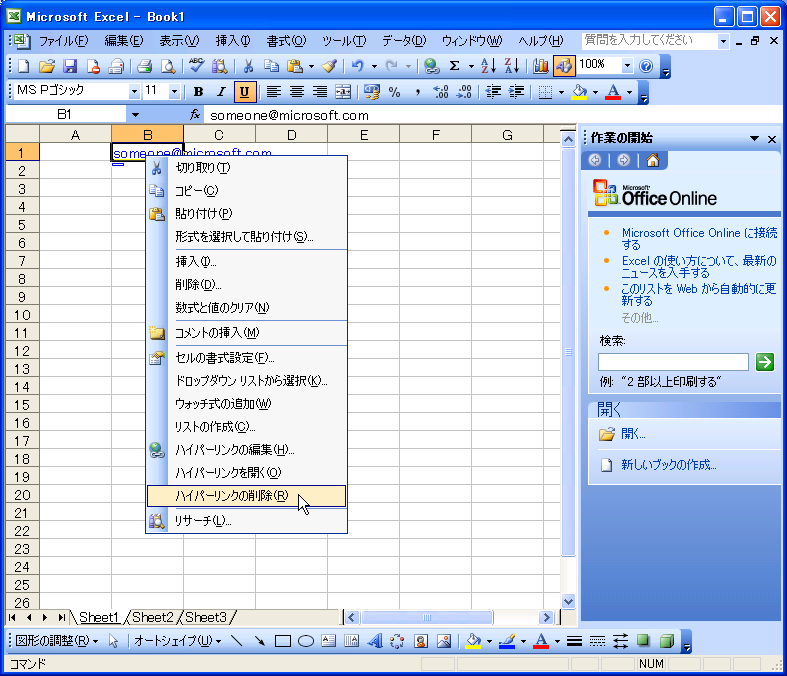Click the Open file toolbar icon
Screen dimensions: 787x676
[47, 66]
